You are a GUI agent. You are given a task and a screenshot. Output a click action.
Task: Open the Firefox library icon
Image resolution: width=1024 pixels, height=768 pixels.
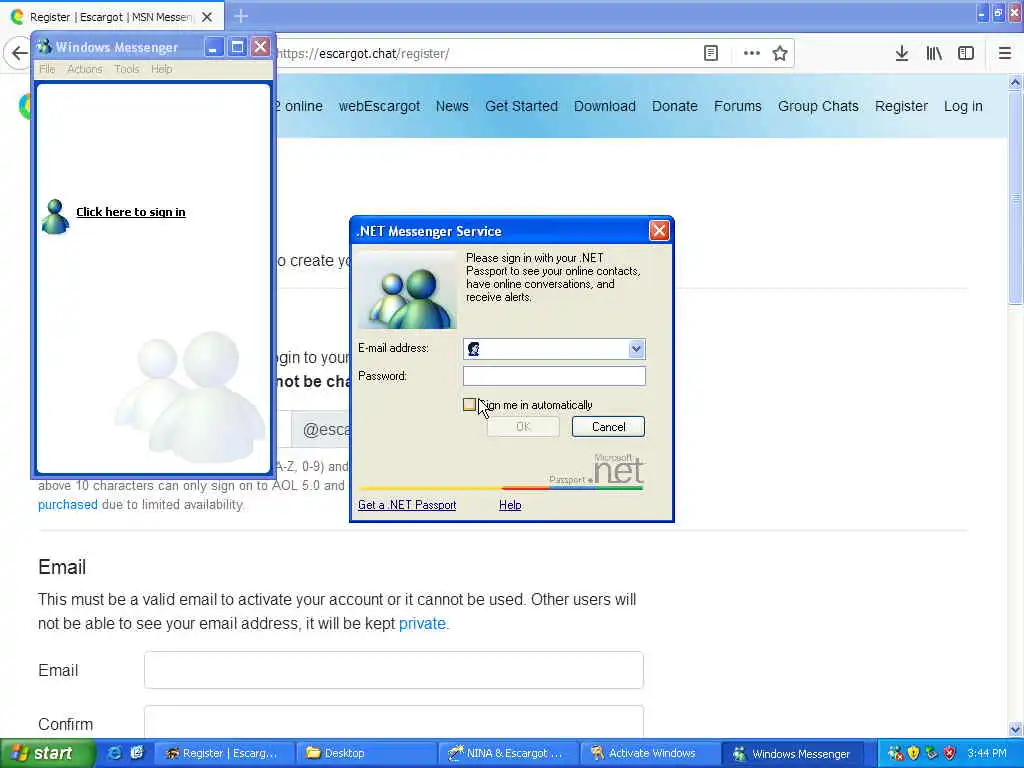[x=934, y=54]
